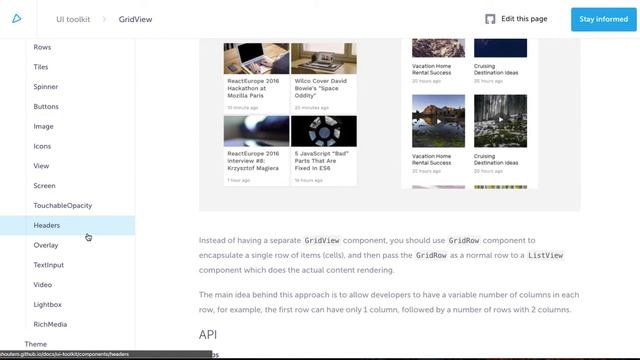Image resolution: width=640 pixels, height=360 pixels.
Task: Click the GridView breadcrumb title
Action: pos(135,19)
